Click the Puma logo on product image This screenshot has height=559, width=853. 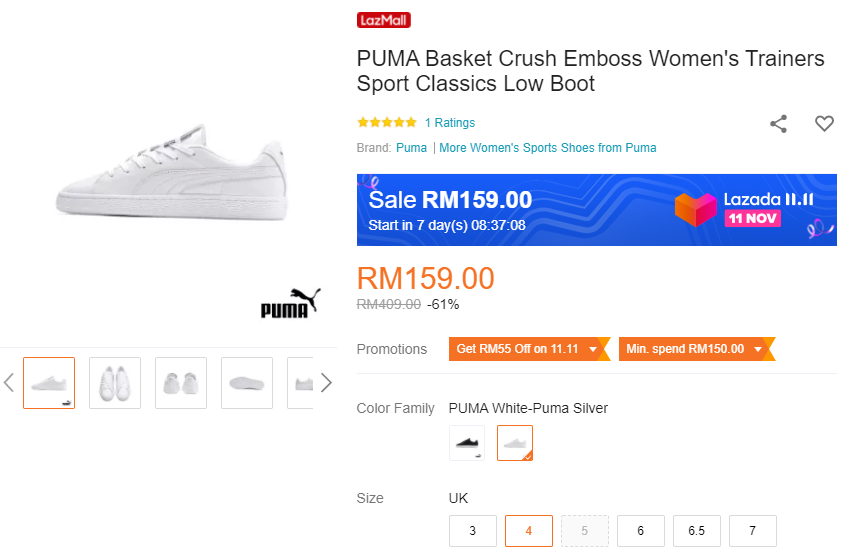[x=291, y=304]
